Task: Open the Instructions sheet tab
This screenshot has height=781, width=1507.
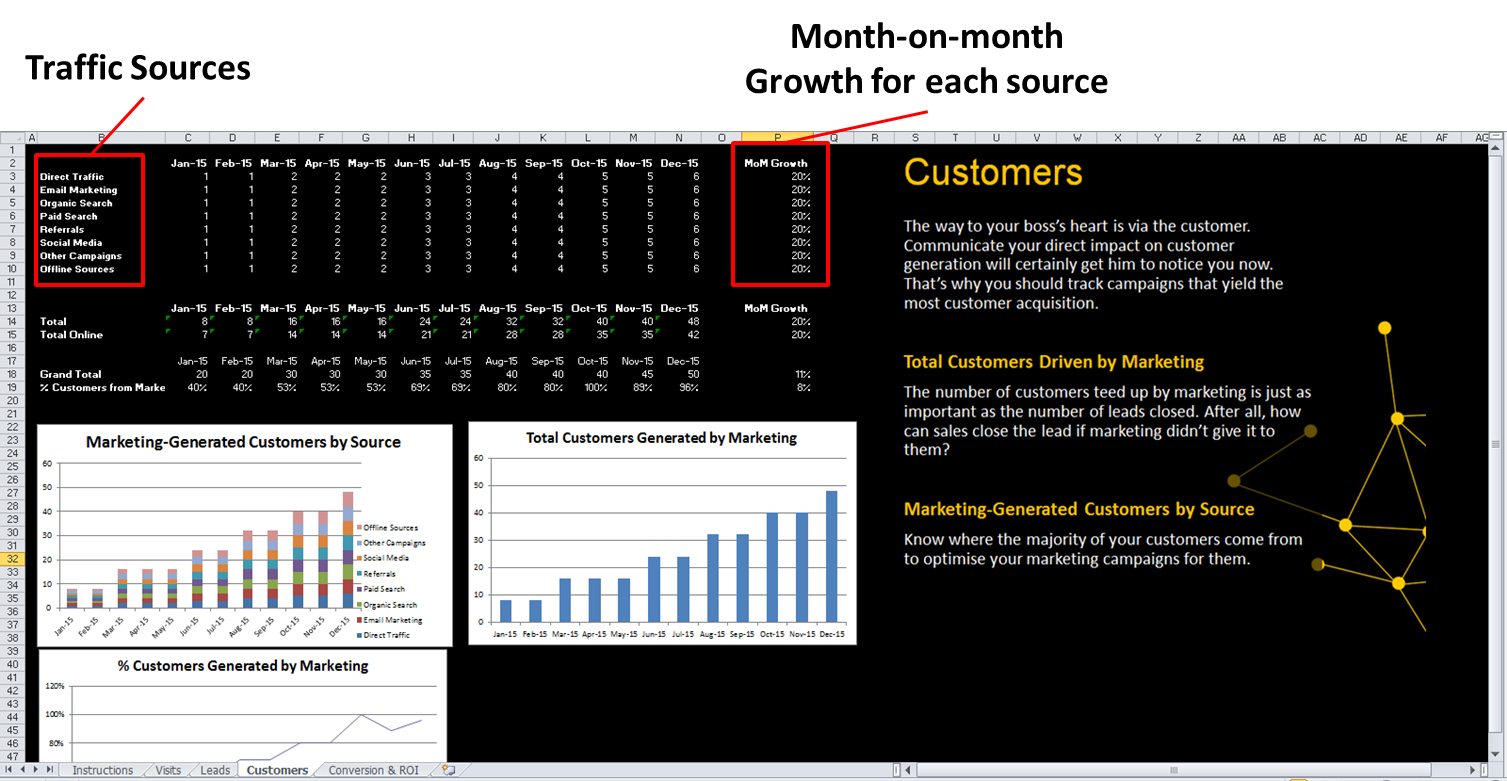Action: [x=102, y=770]
